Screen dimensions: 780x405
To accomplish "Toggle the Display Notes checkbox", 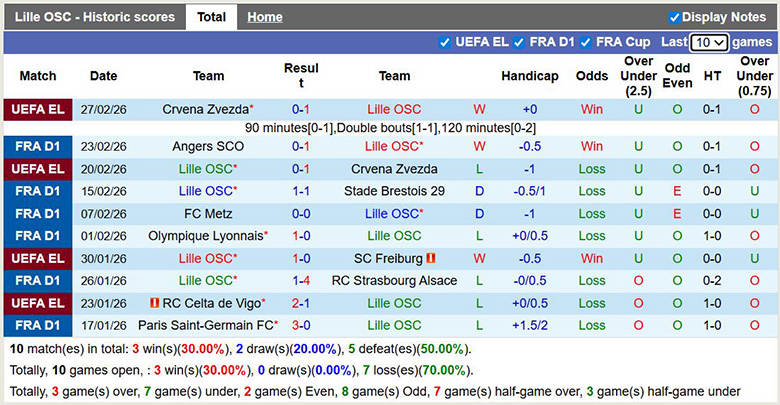I will pyautogui.click(x=674, y=17).
